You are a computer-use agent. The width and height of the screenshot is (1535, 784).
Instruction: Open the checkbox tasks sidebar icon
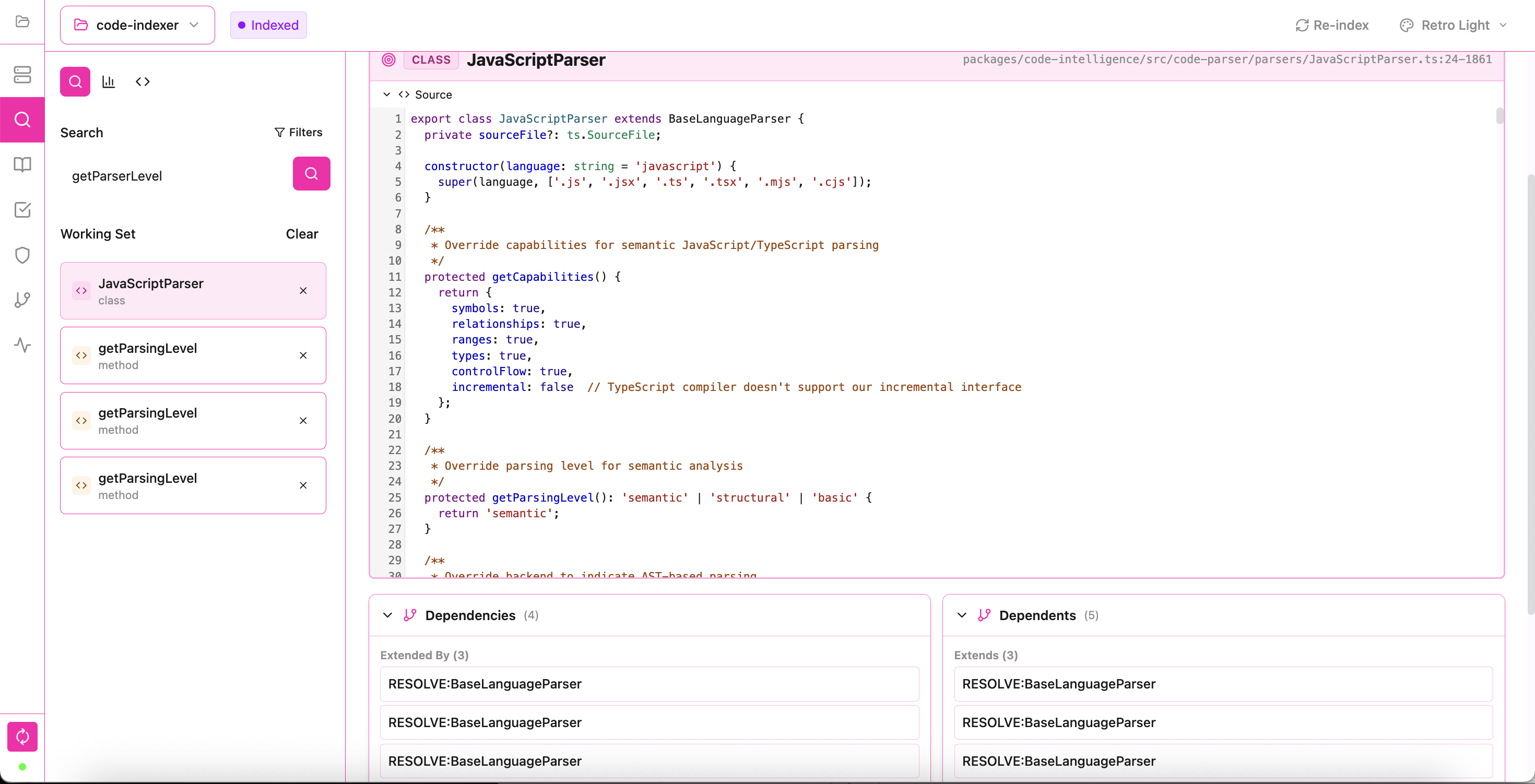point(22,210)
